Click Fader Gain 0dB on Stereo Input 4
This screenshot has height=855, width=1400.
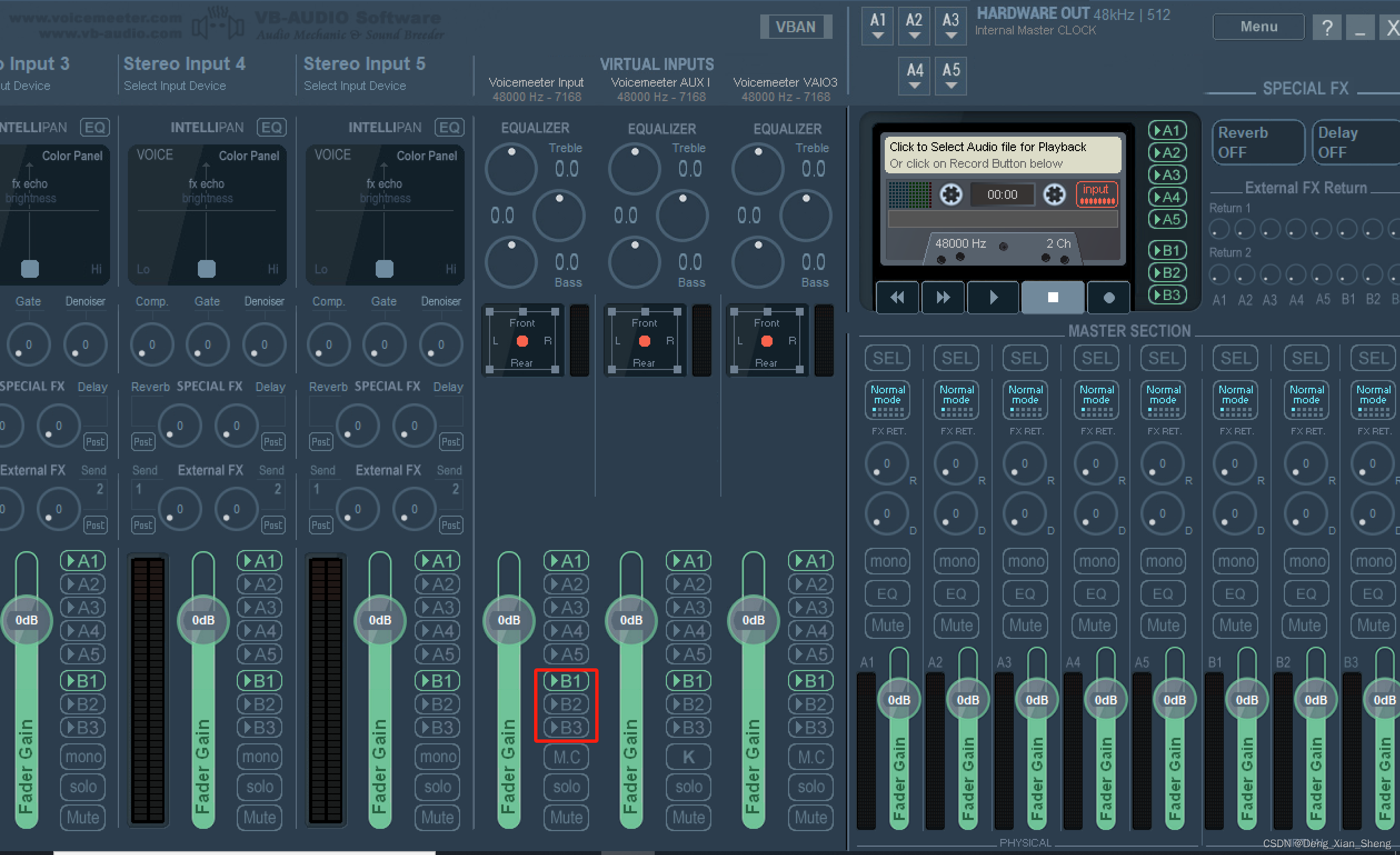[203, 620]
